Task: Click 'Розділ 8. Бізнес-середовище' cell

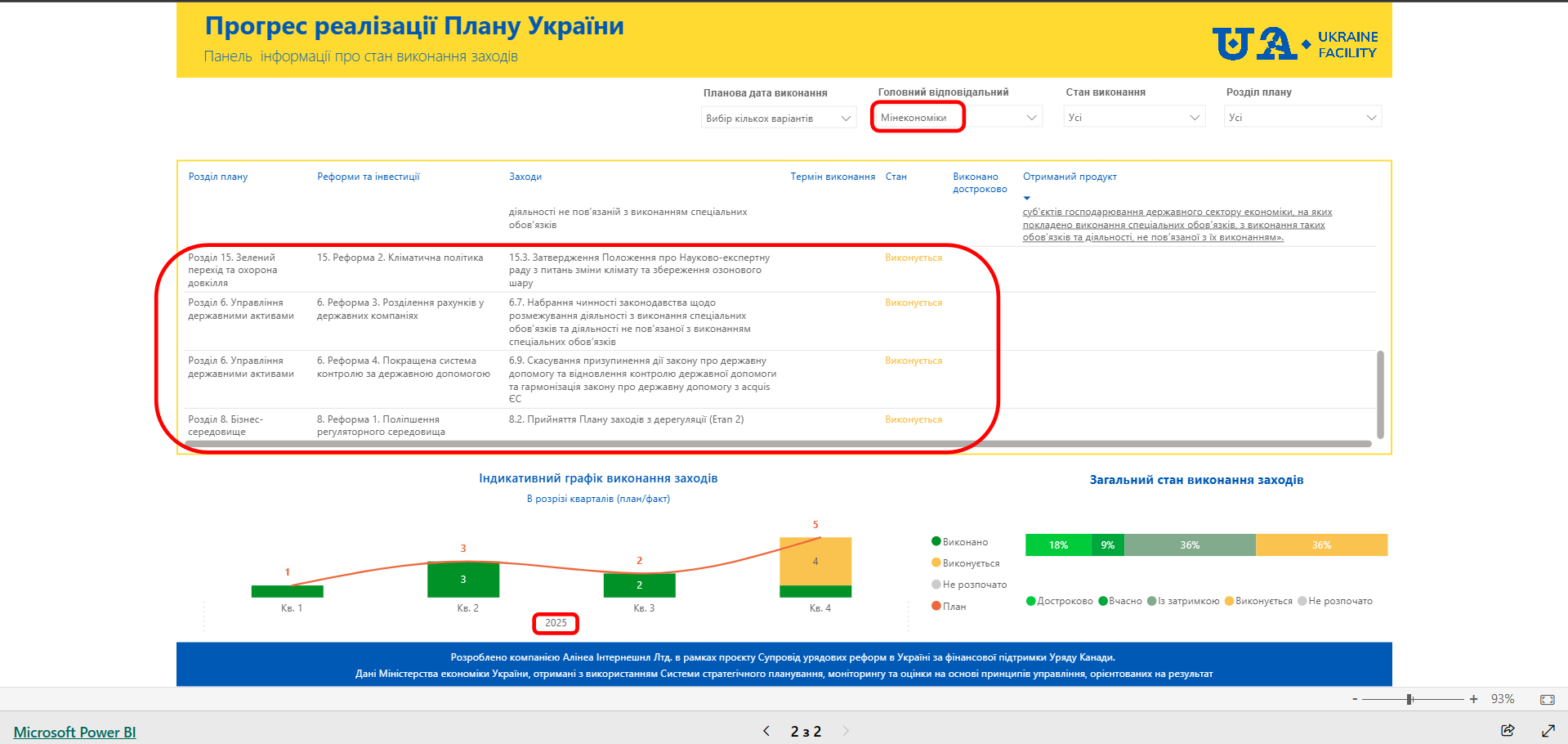Action: (226, 425)
